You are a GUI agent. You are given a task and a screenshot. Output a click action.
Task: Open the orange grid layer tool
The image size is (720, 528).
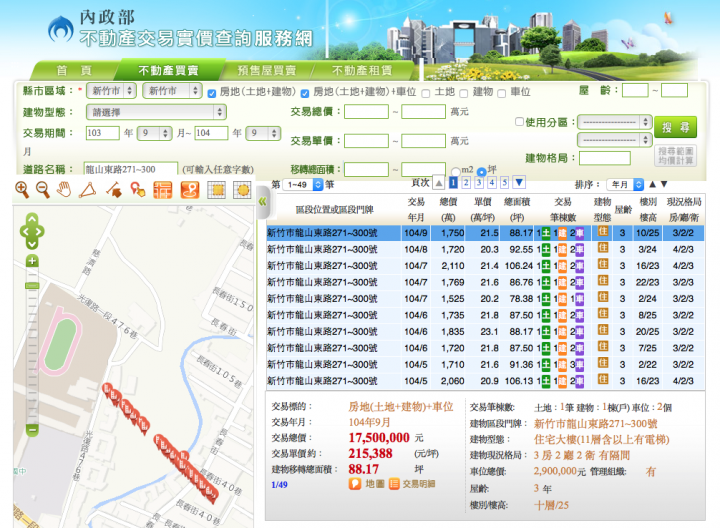pyautogui.click(x=163, y=190)
